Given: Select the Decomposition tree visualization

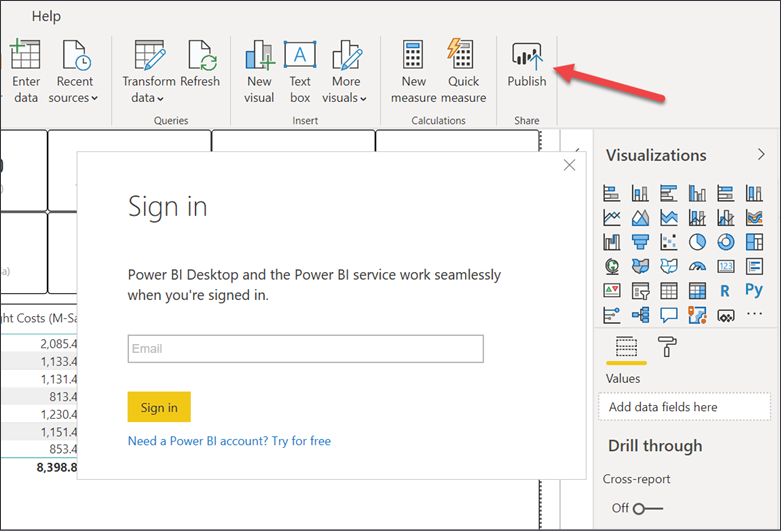Looking at the screenshot, I should click(x=640, y=315).
